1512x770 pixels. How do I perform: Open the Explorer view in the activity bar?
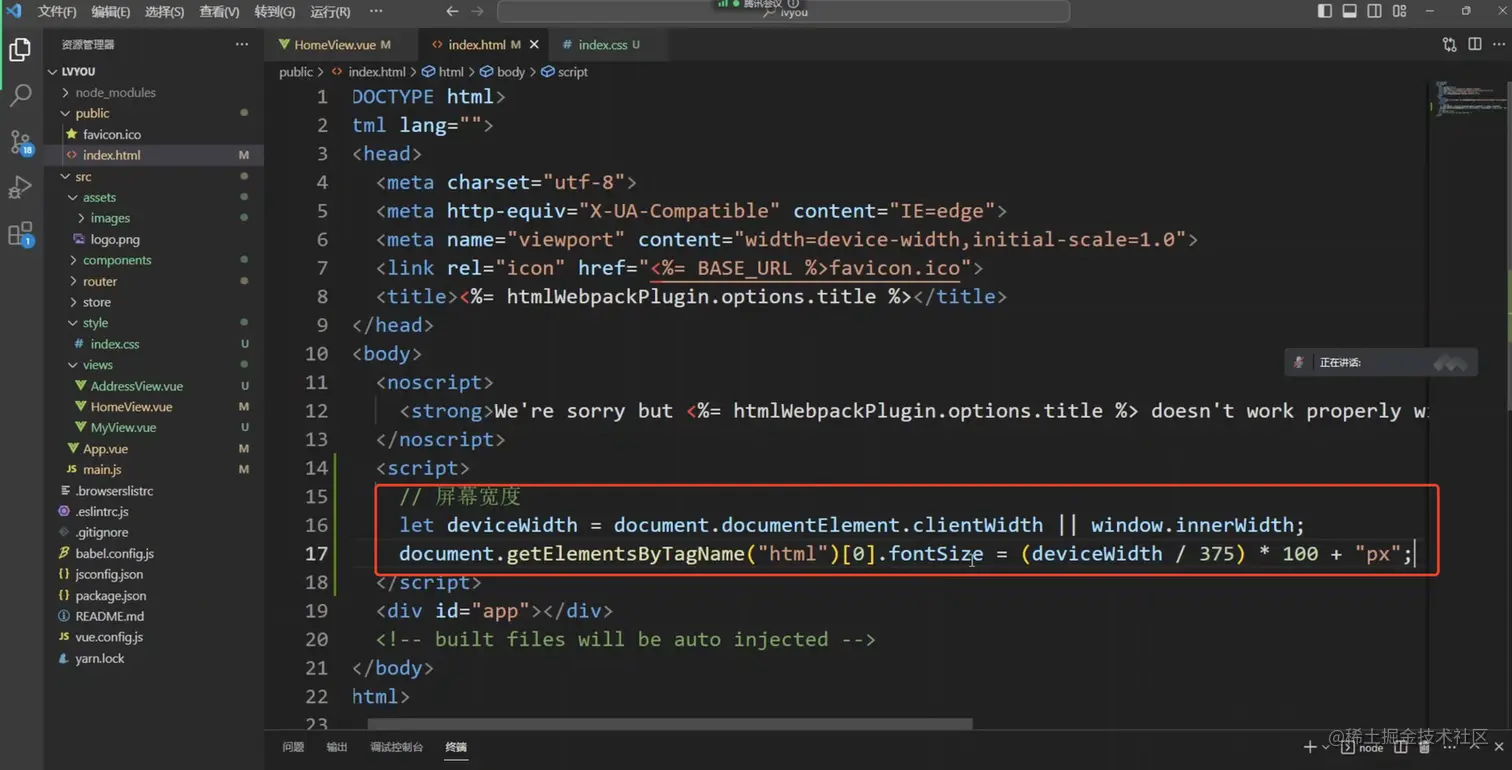tap(20, 49)
